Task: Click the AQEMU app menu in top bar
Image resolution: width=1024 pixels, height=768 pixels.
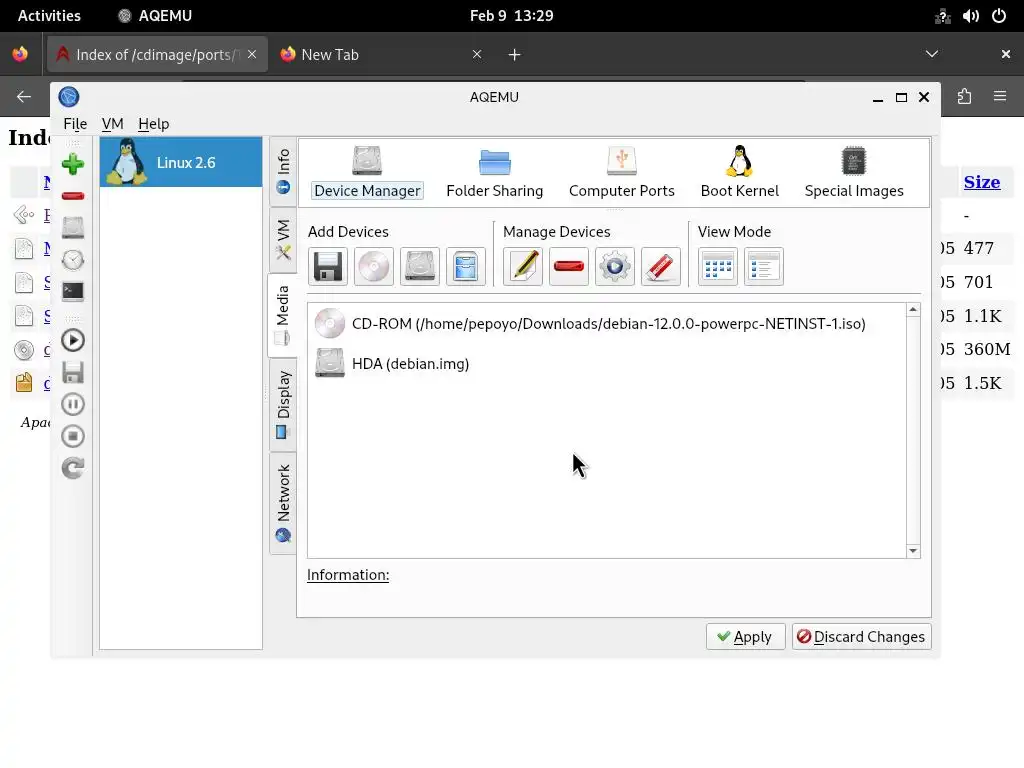Action: (x=155, y=16)
